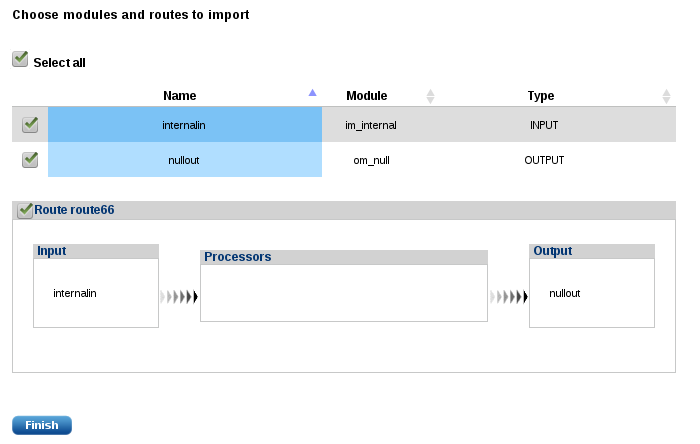
Task: Click nullout in the Output box
Action: (x=565, y=293)
